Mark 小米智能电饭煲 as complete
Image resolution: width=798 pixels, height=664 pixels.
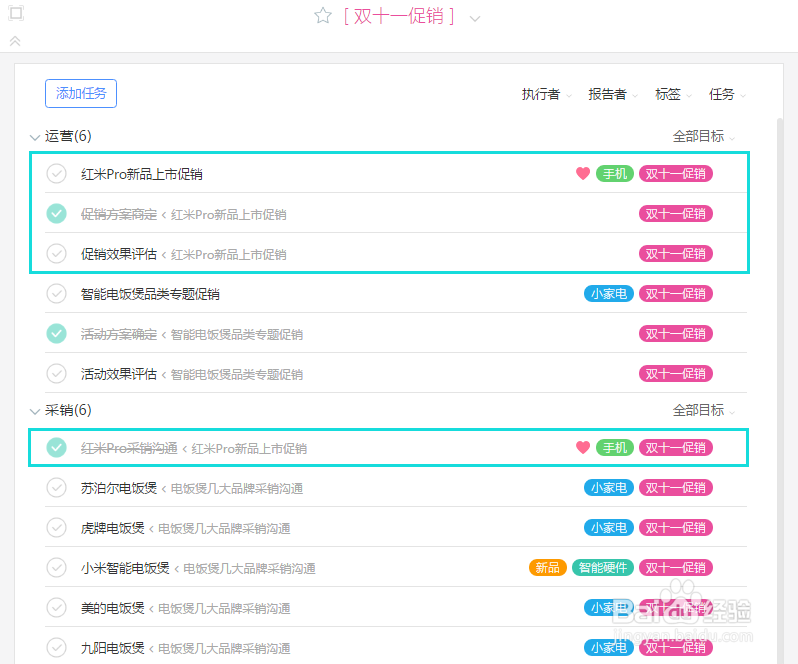pos(56,567)
